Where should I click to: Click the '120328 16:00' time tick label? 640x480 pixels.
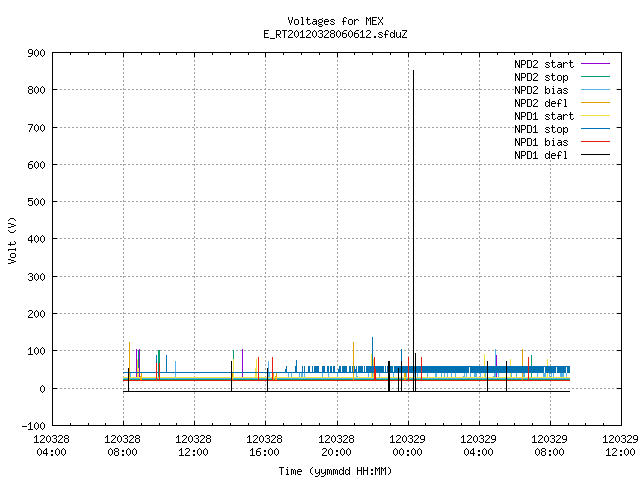point(264,446)
